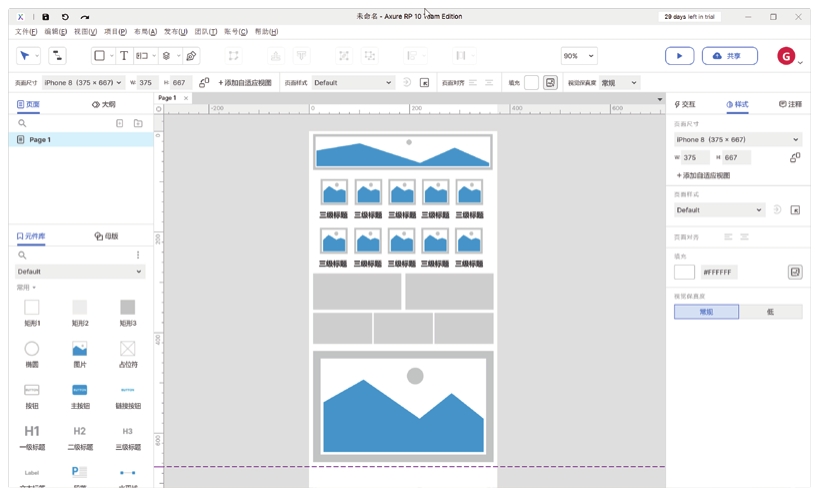The width and height of the screenshot is (815, 492).
Task: Select the Text tool in toolbar
Action: pos(124,56)
